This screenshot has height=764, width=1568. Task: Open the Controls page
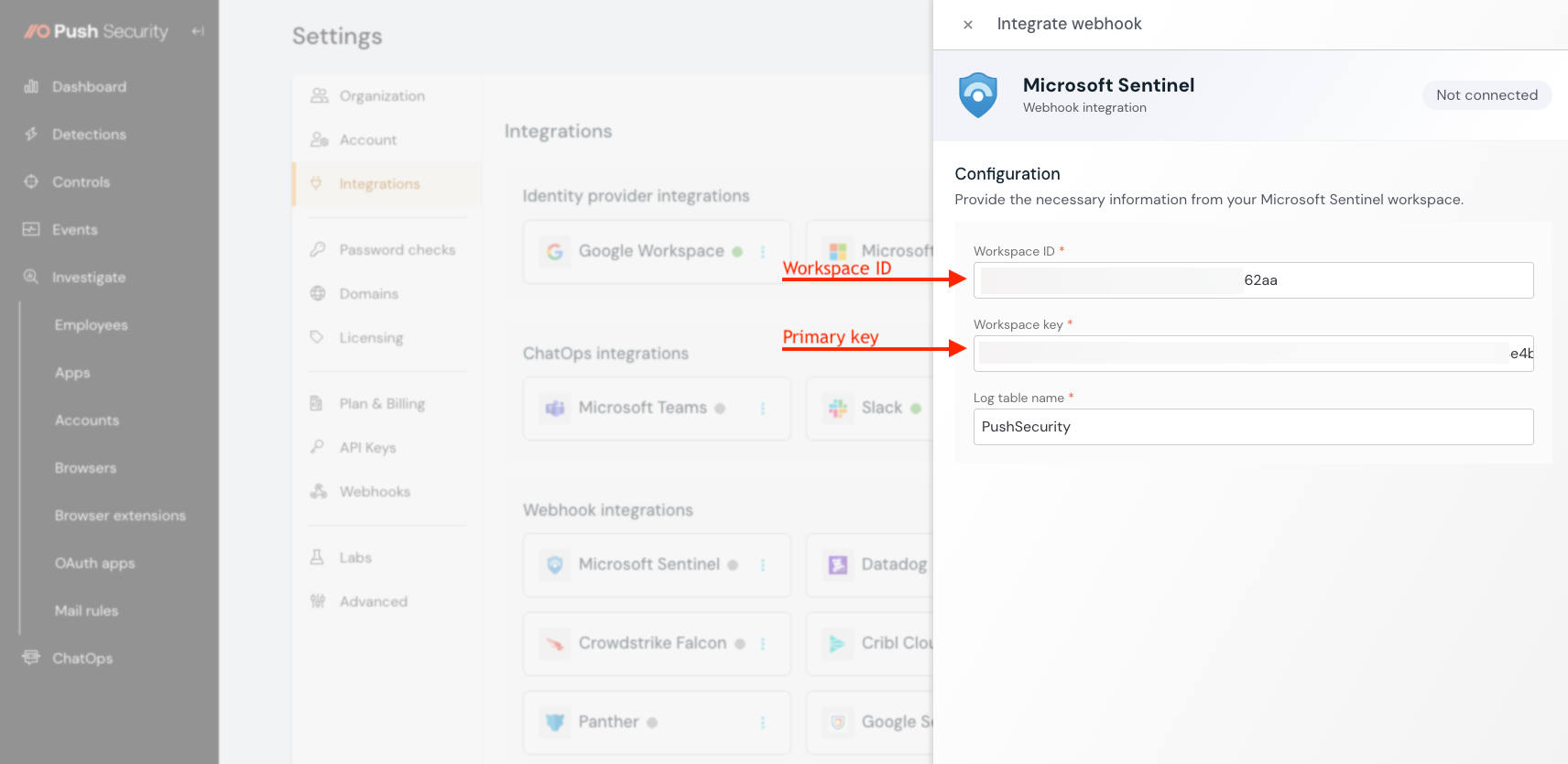click(81, 182)
